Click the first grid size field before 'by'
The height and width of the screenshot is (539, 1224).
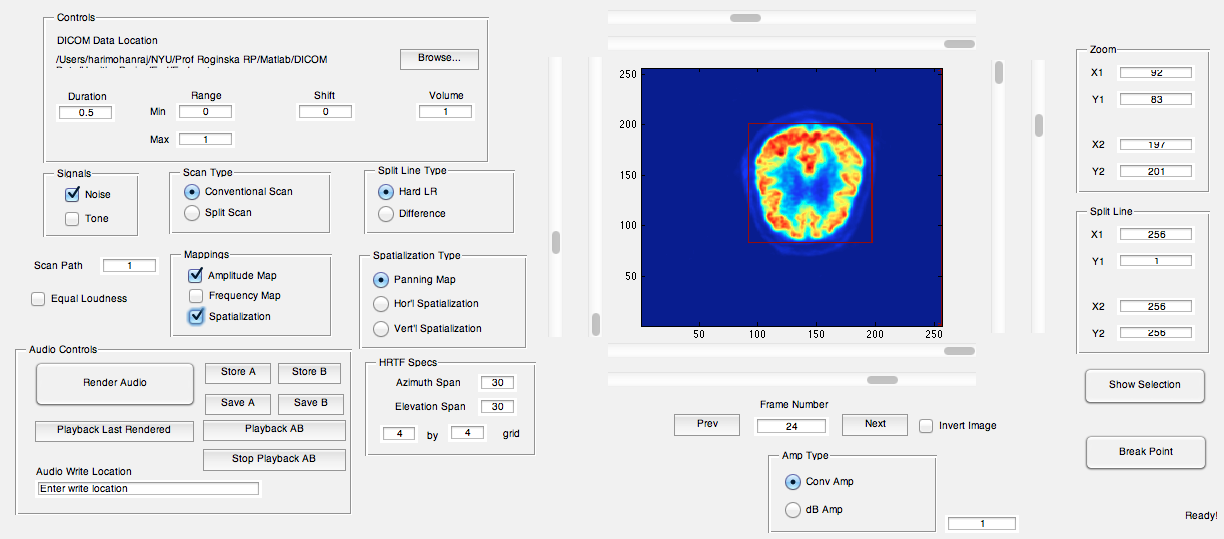(x=399, y=434)
